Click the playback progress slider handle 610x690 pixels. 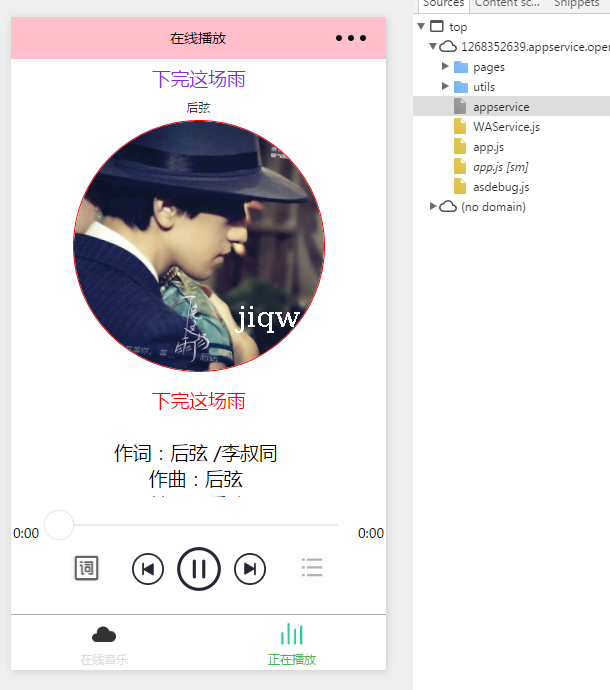point(59,525)
